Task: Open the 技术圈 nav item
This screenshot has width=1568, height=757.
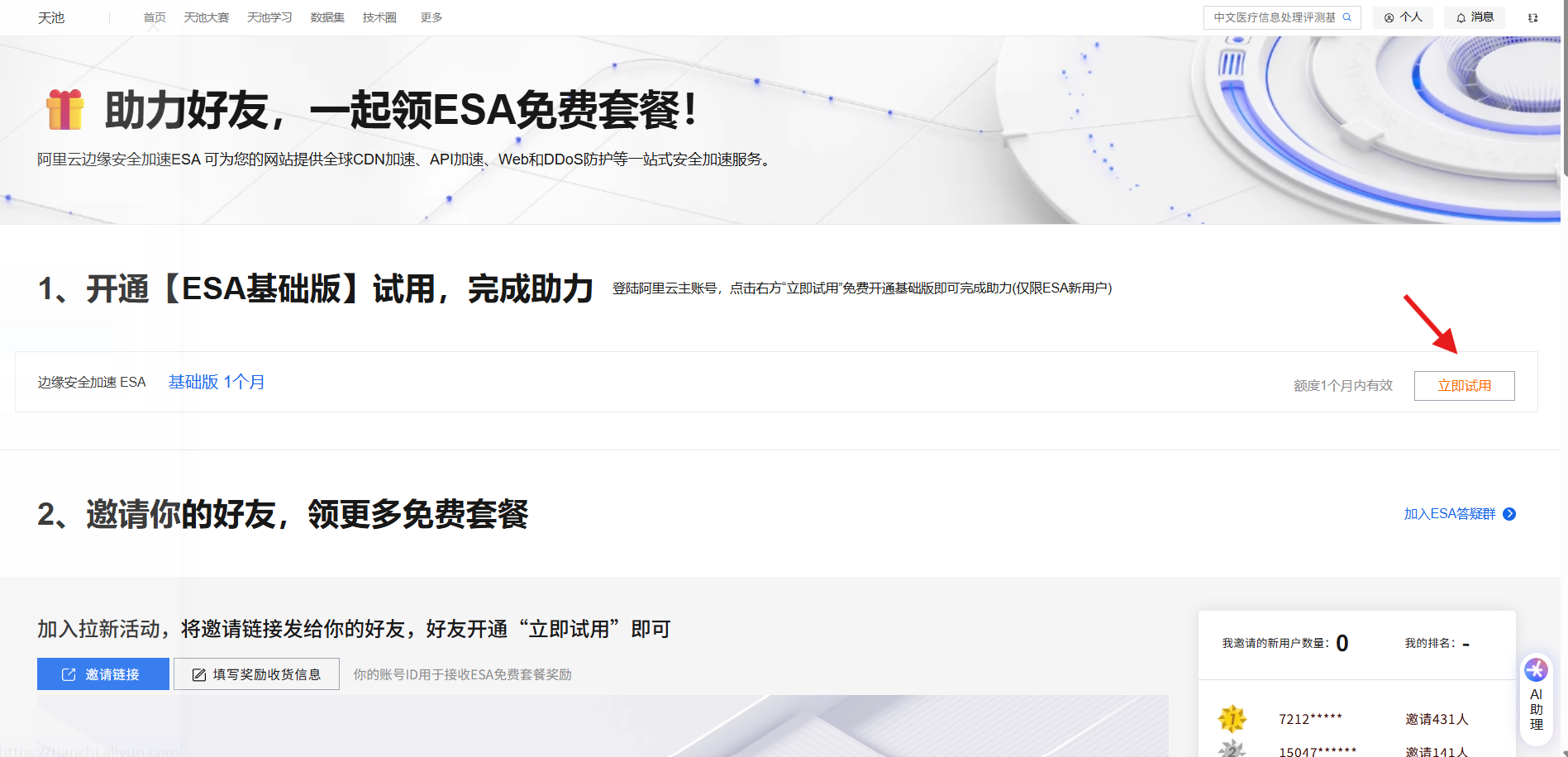Action: [x=379, y=17]
